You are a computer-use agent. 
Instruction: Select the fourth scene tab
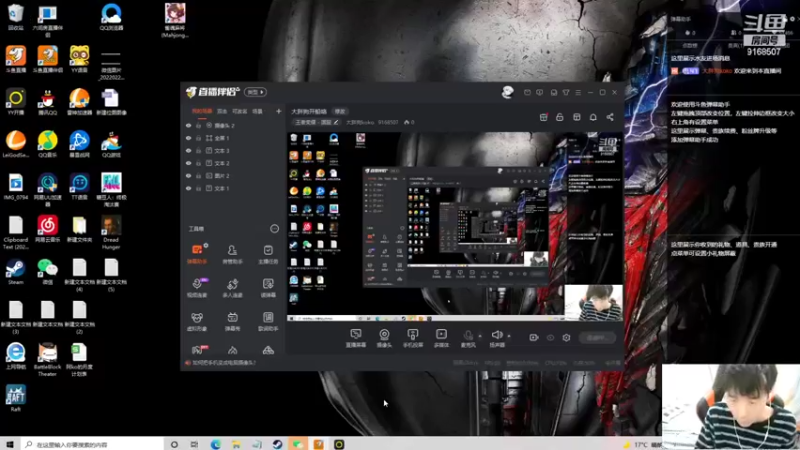pos(258,111)
